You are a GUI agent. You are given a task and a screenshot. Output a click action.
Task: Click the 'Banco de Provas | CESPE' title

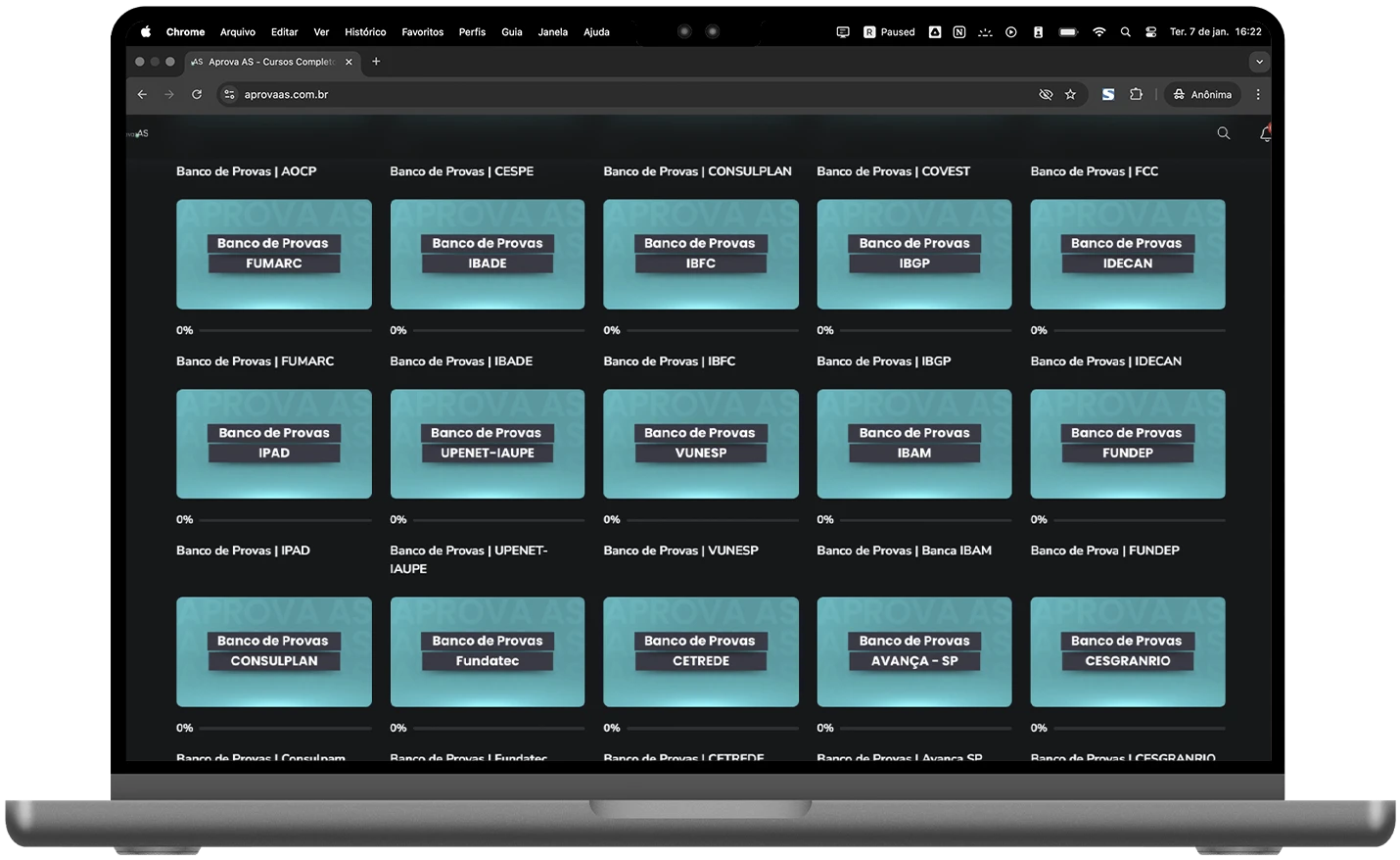[x=462, y=171]
